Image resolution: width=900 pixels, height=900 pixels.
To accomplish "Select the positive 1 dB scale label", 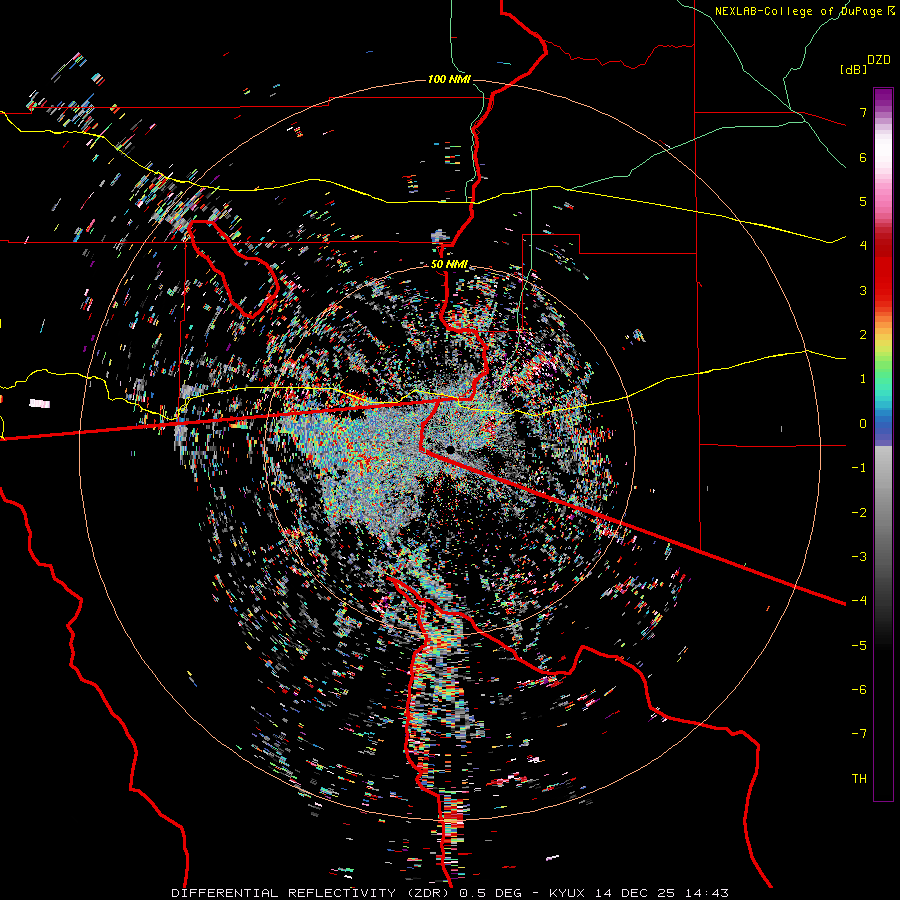I will pos(863,379).
